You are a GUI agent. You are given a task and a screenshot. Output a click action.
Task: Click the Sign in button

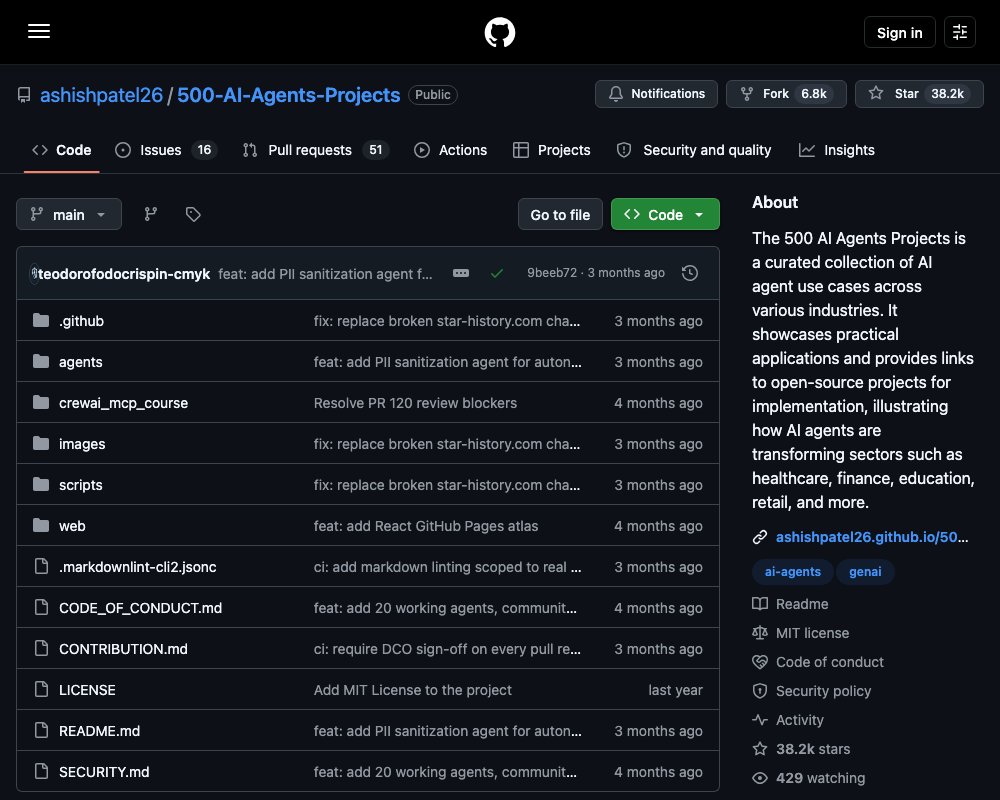pyautogui.click(x=899, y=33)
